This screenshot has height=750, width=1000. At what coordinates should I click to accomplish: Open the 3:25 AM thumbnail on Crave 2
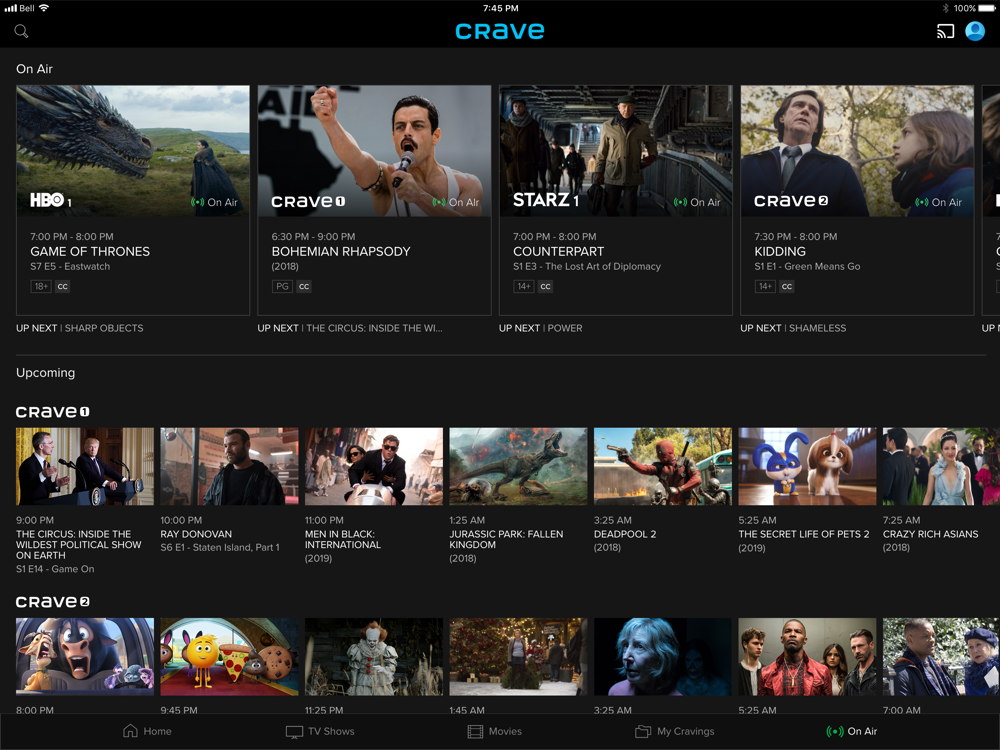click(x=663, y=656)
